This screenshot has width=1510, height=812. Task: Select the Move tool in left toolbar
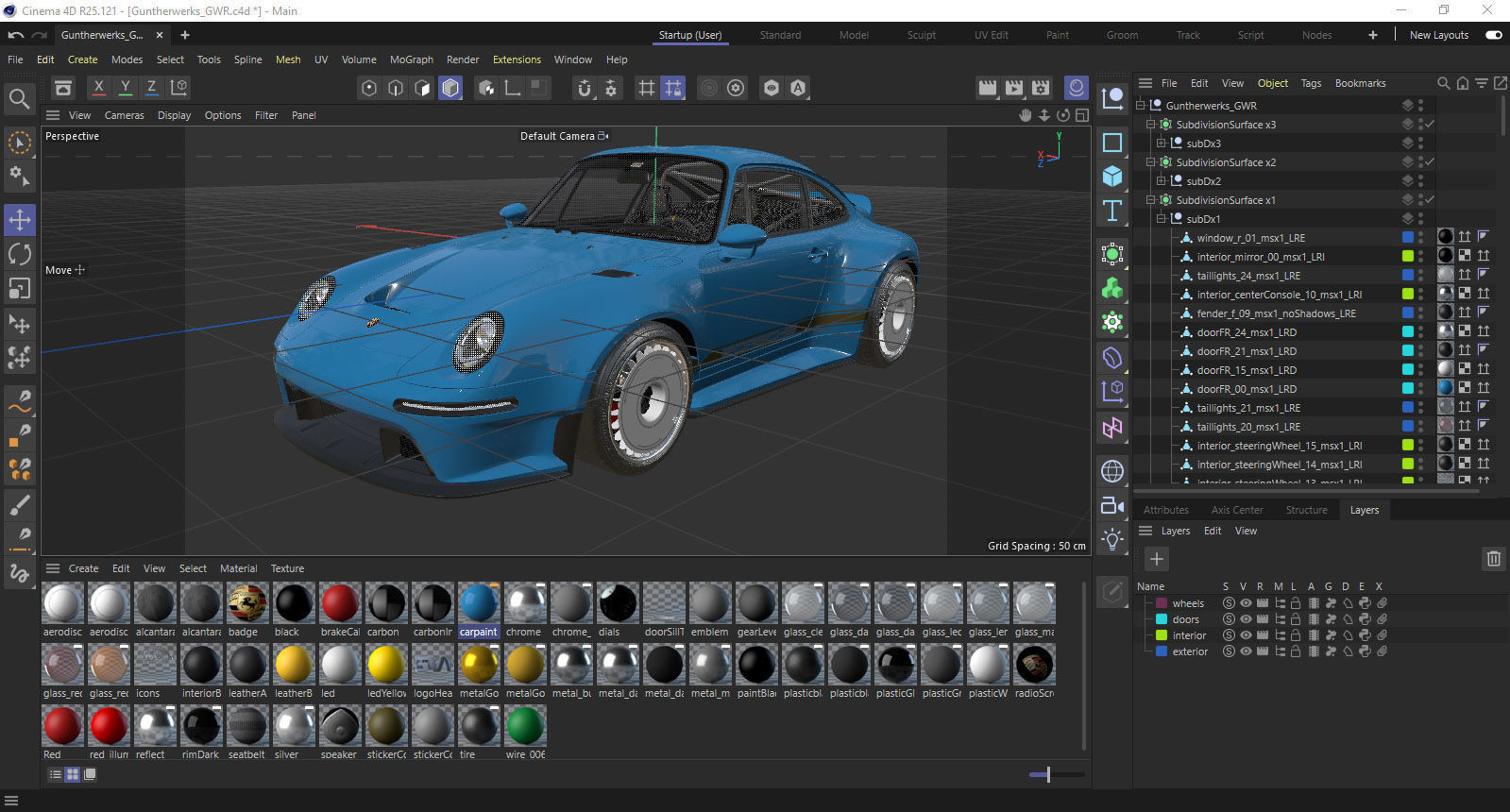pyautogui.click(x=20, y=220)
